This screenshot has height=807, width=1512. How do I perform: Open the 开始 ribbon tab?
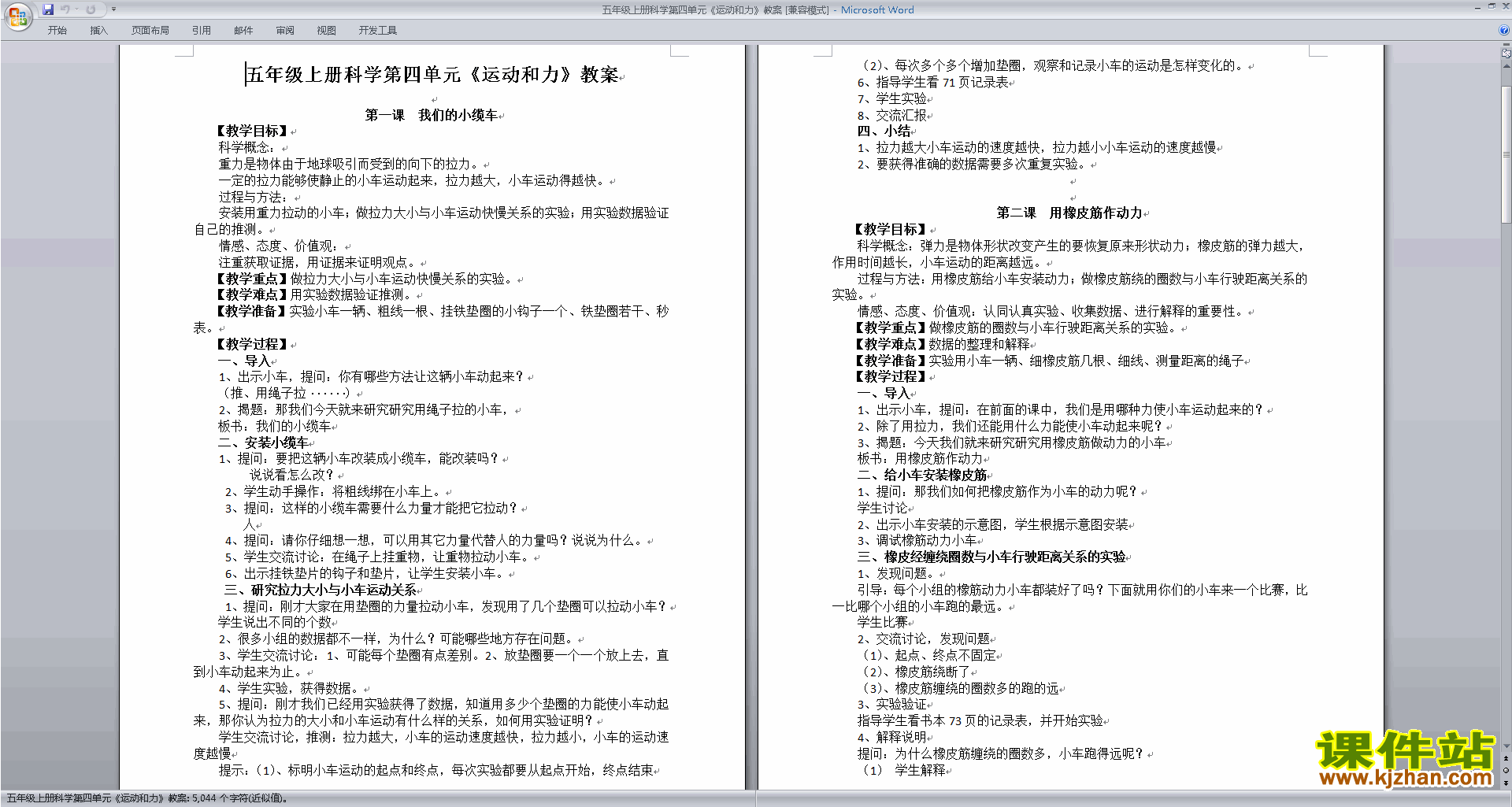tap(57, 31)
